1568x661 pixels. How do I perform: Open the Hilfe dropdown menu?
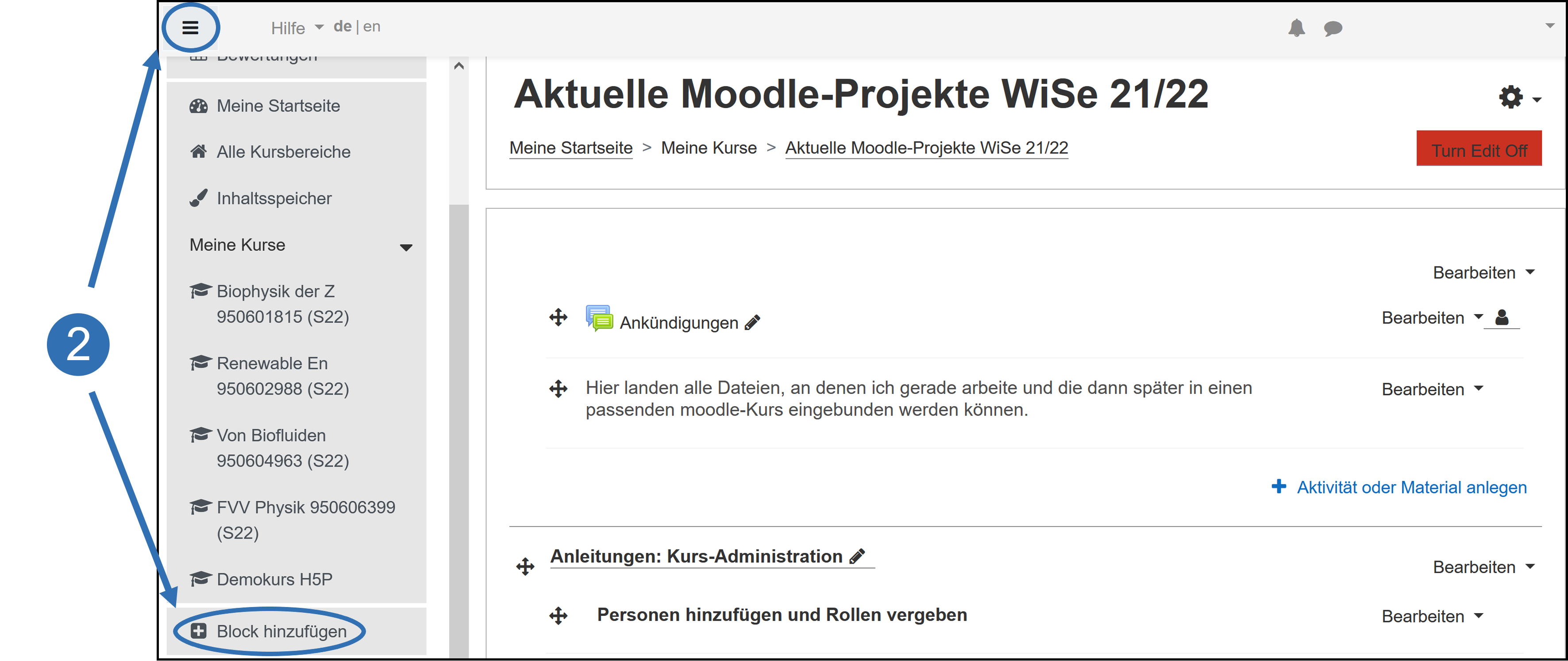pos(297,28)
